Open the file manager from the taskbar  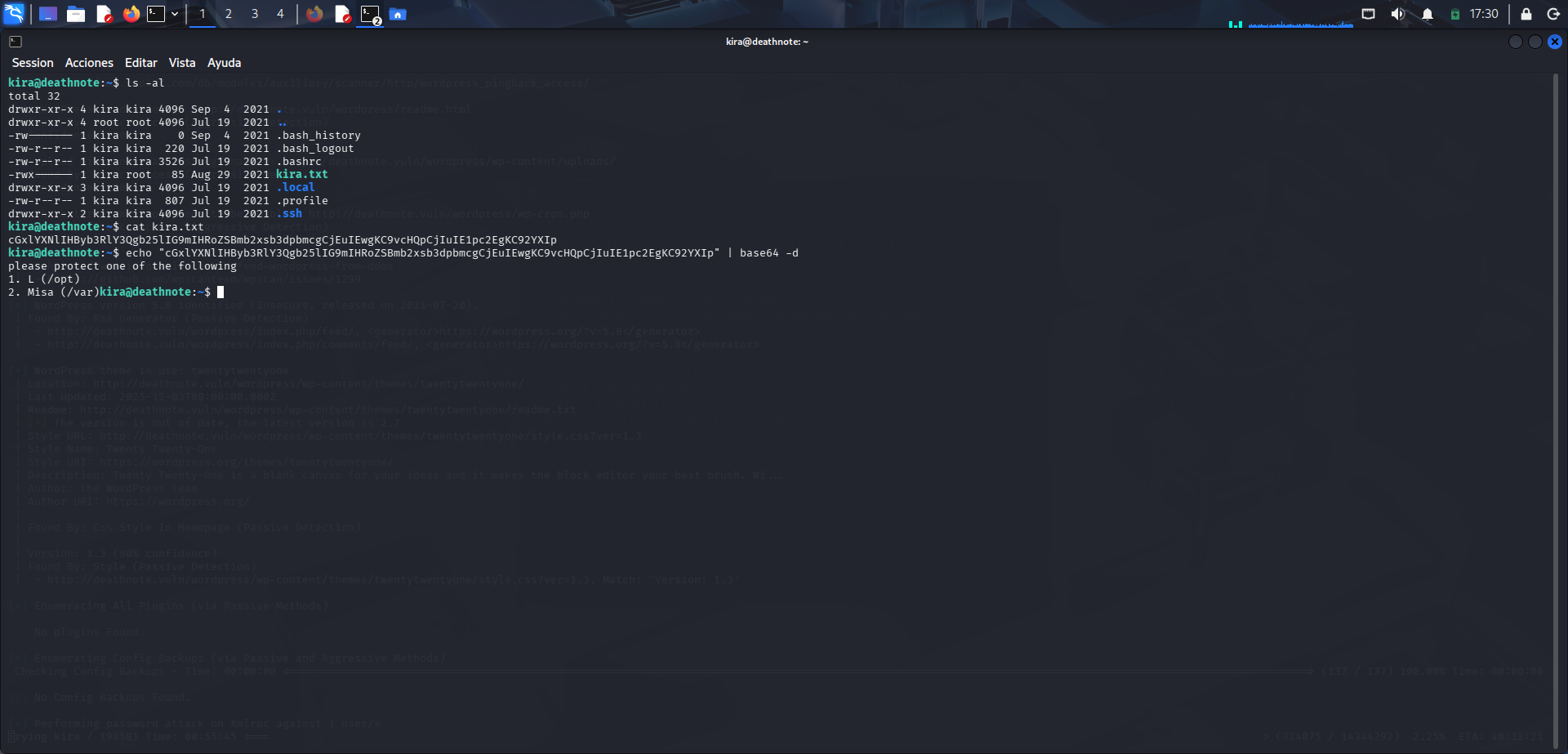76,14
